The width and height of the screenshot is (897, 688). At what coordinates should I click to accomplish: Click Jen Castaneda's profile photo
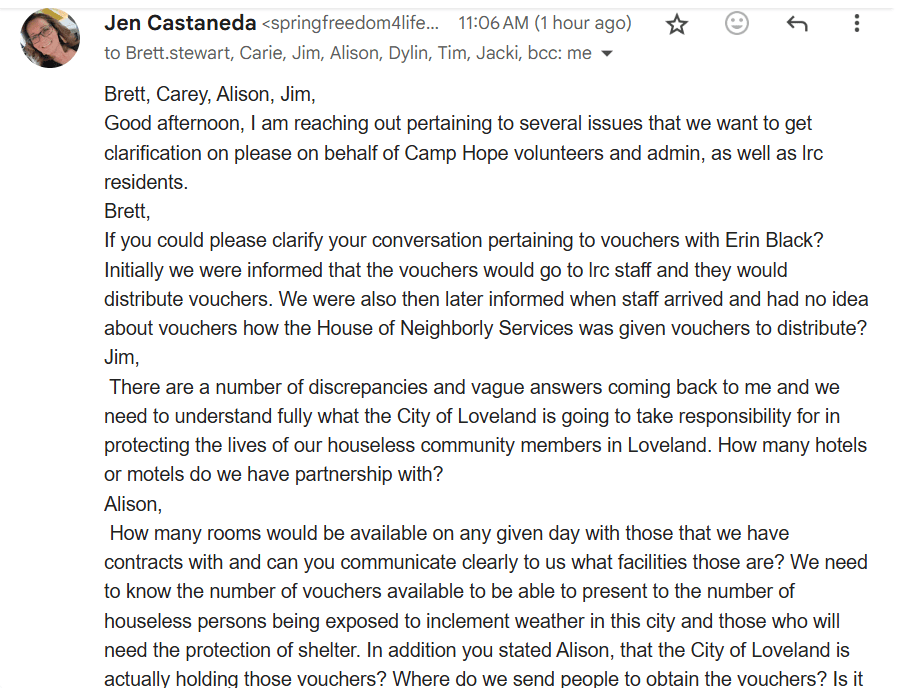tap(50, 38)
